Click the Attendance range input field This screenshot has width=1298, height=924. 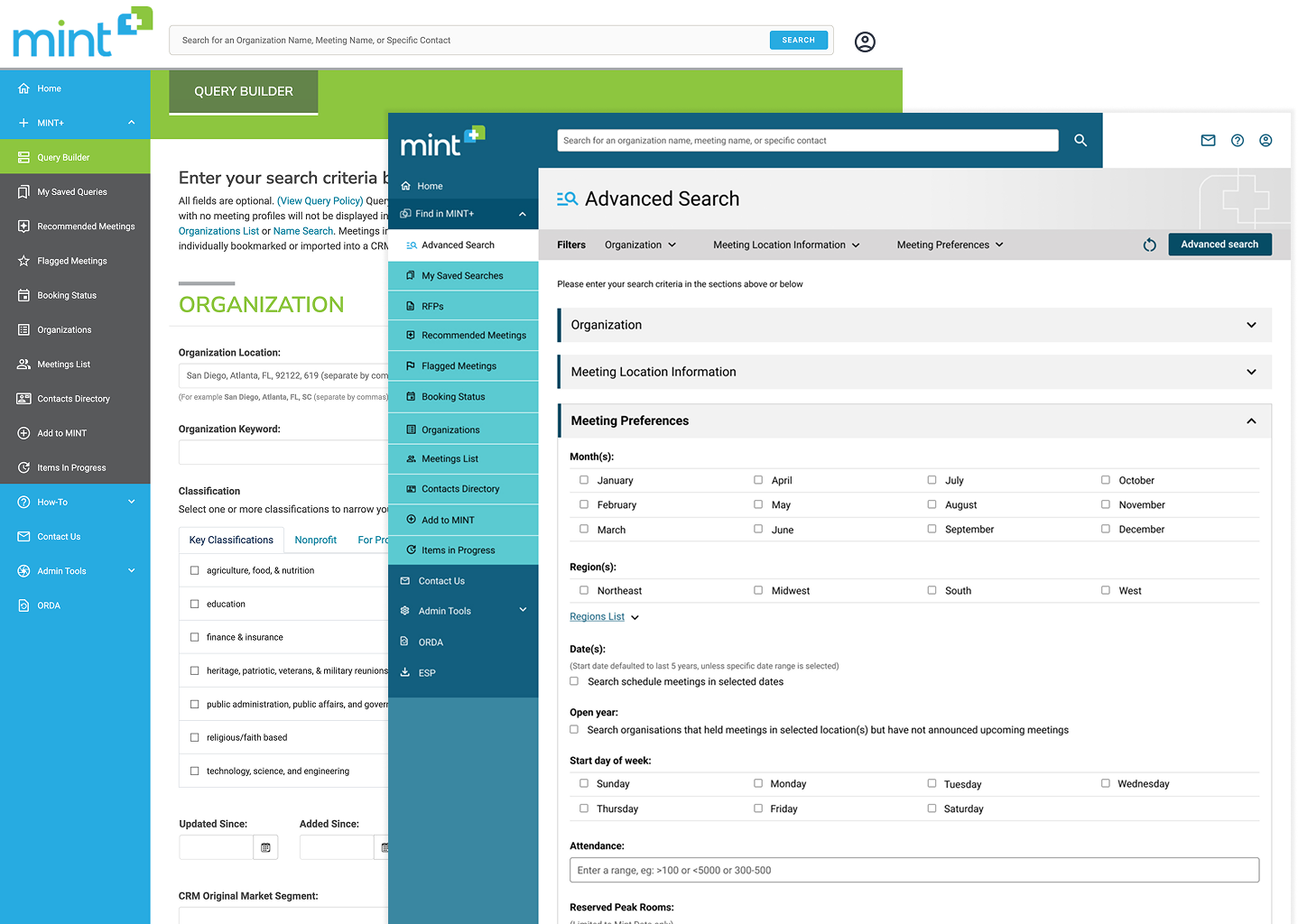(913, 870)
